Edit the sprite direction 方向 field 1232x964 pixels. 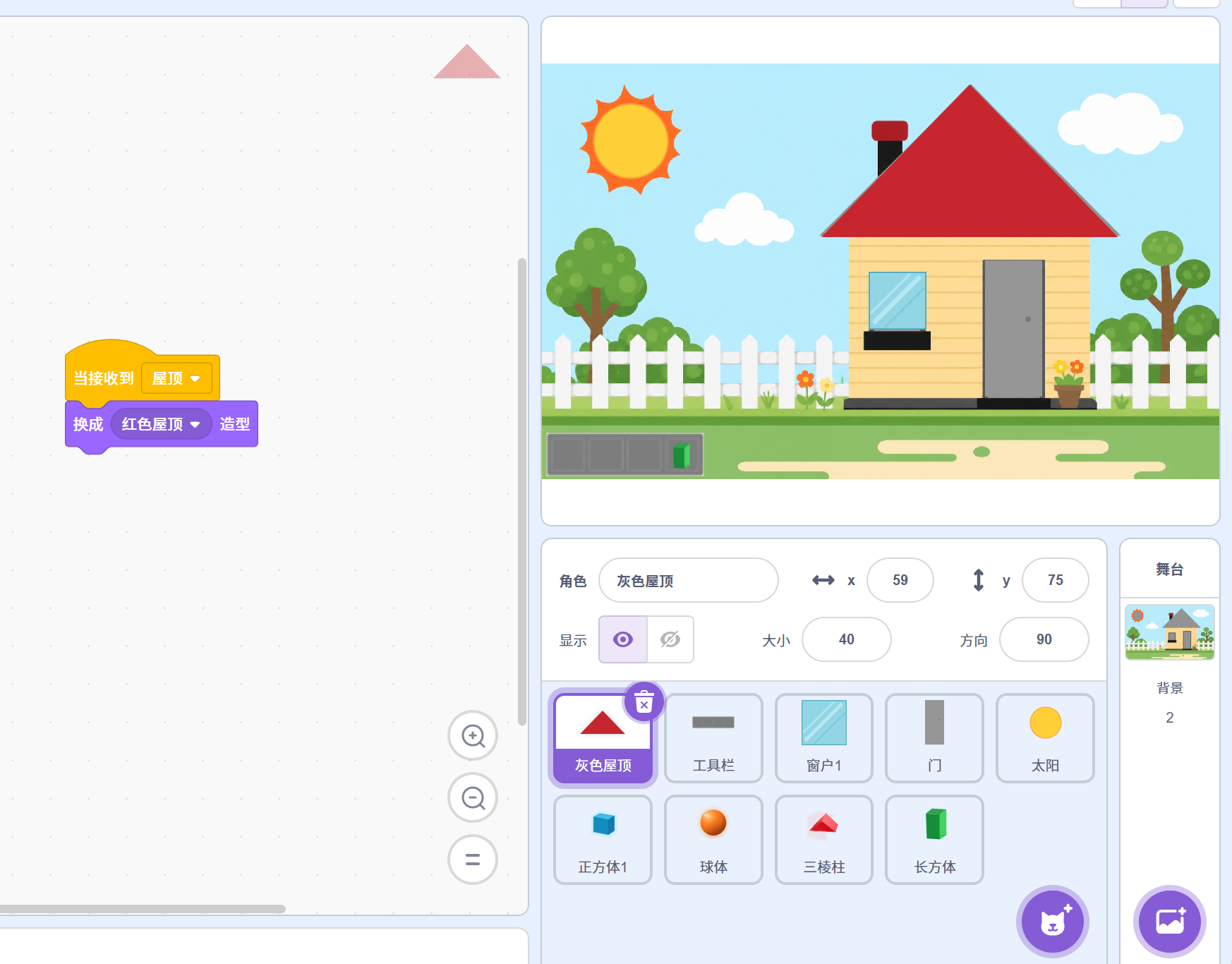pyautogui.click(x=1044, y=639)
